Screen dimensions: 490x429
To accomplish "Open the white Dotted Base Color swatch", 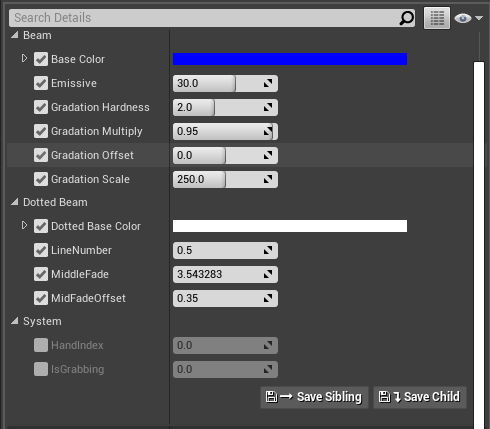I will [290, 226].
